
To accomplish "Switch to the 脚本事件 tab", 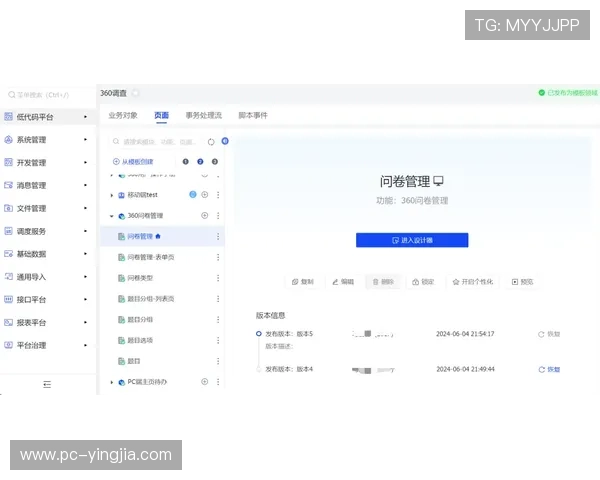I will (x=253, y=115).
